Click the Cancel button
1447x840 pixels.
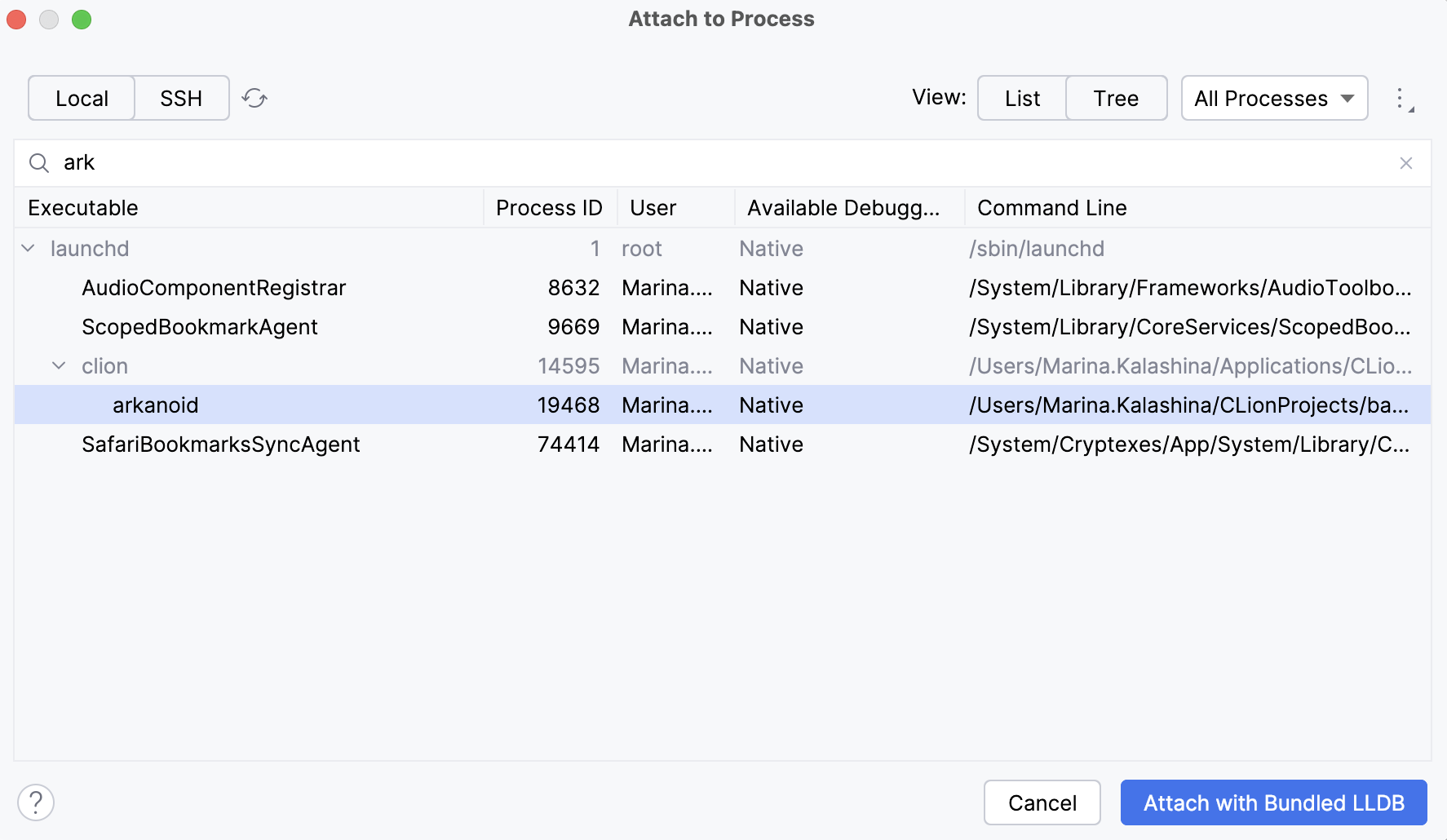pyautogui.click(x=1042, y=802)
